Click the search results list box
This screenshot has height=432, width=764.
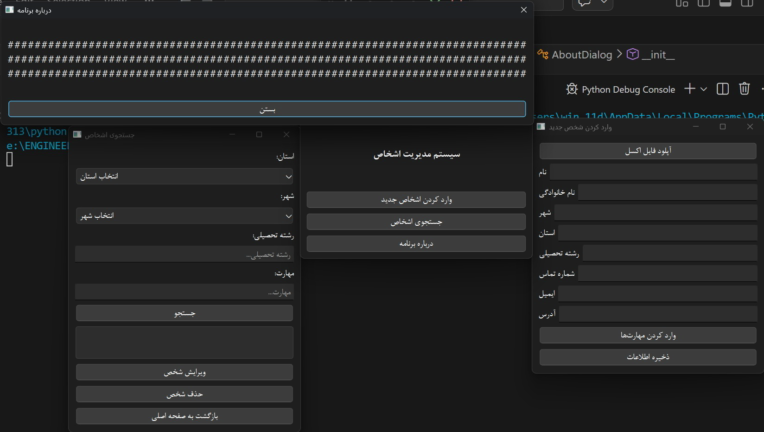point(185,343)
